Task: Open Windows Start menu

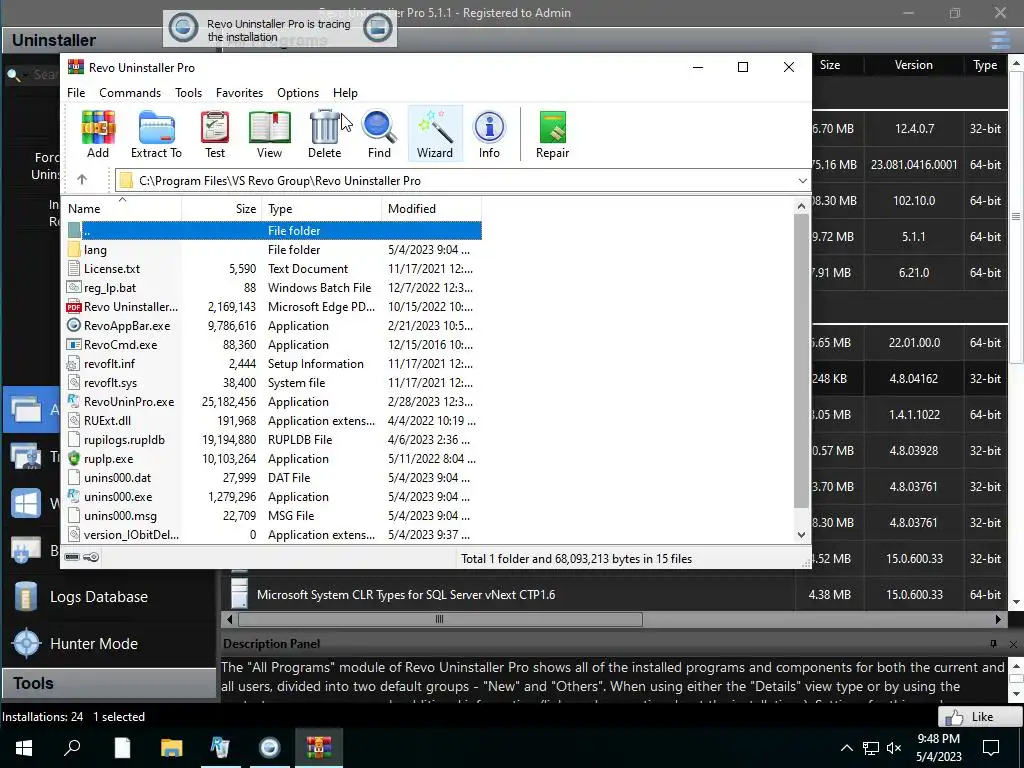Action: (24, 748)
